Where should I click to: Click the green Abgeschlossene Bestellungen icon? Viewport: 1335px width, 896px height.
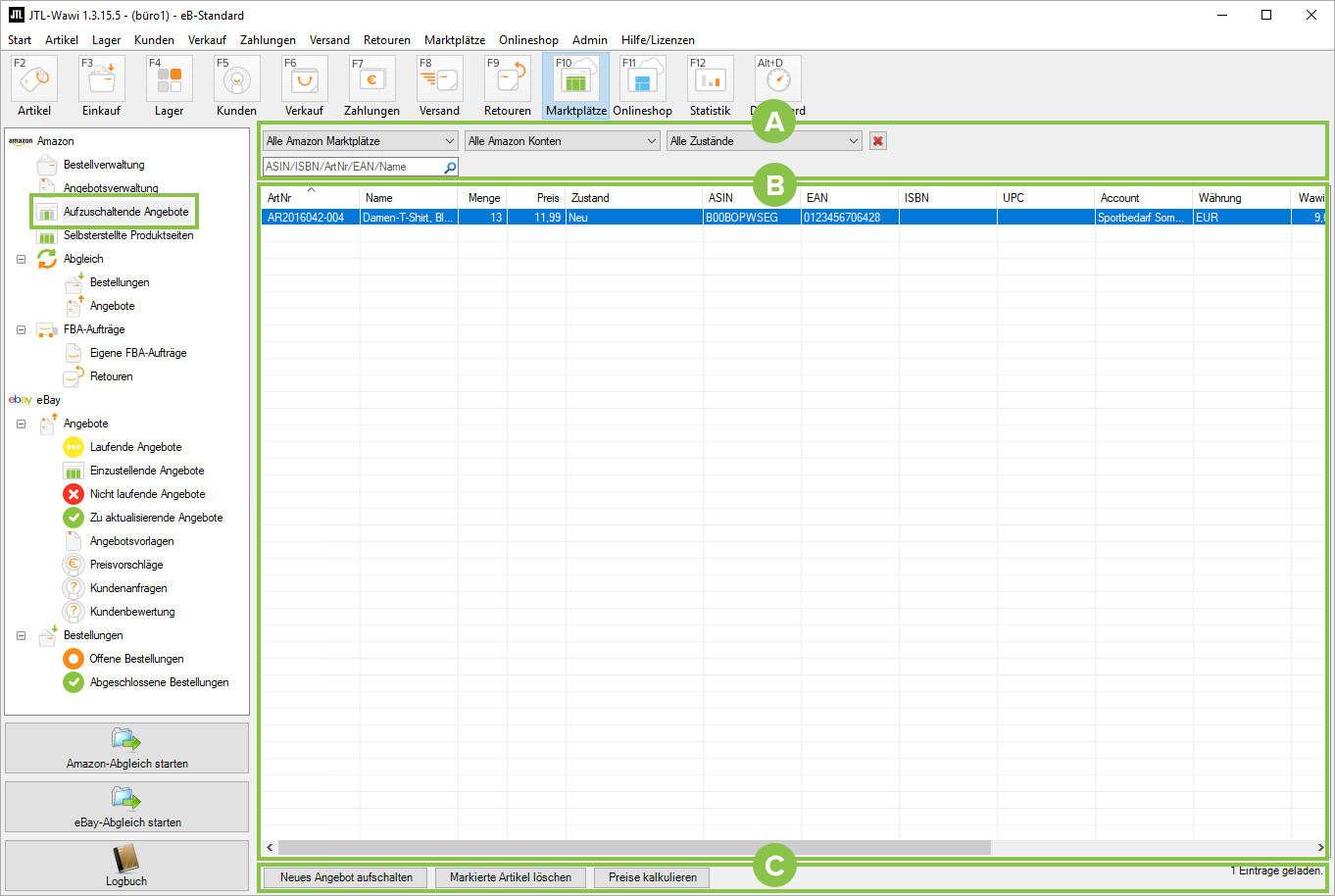(74, 682)
